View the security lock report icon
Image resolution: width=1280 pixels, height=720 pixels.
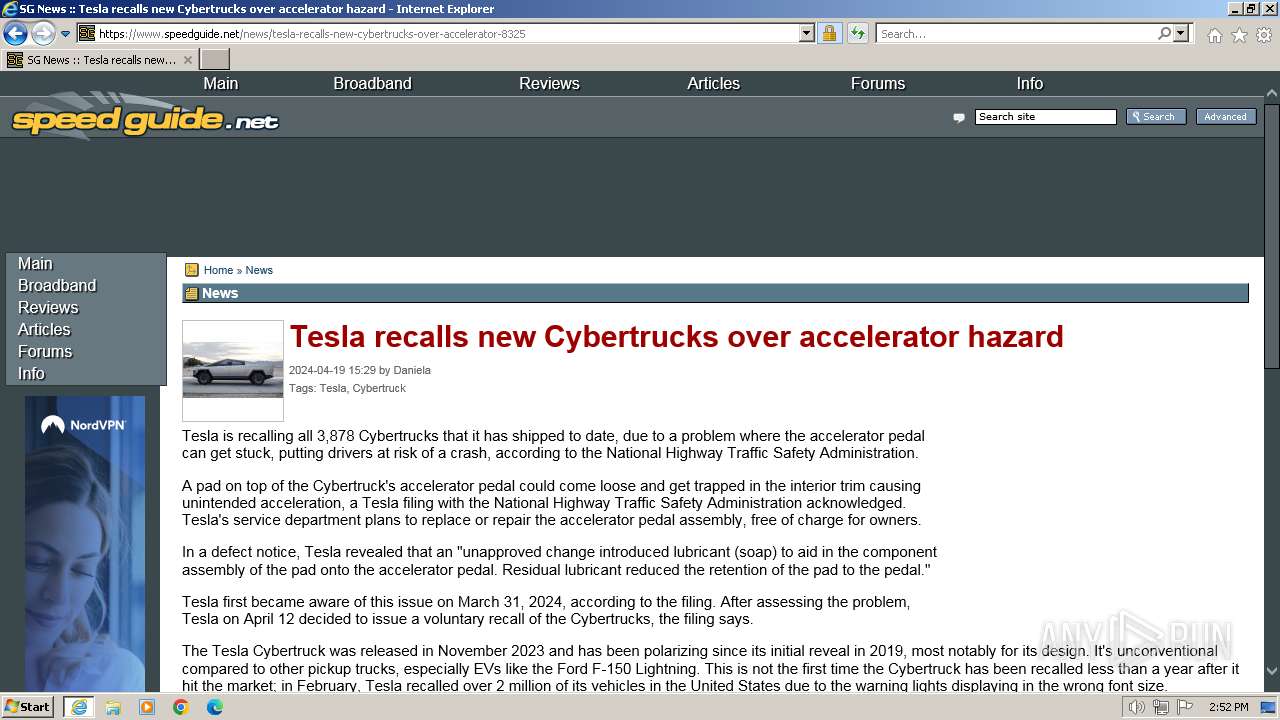(x=829, y=33)
